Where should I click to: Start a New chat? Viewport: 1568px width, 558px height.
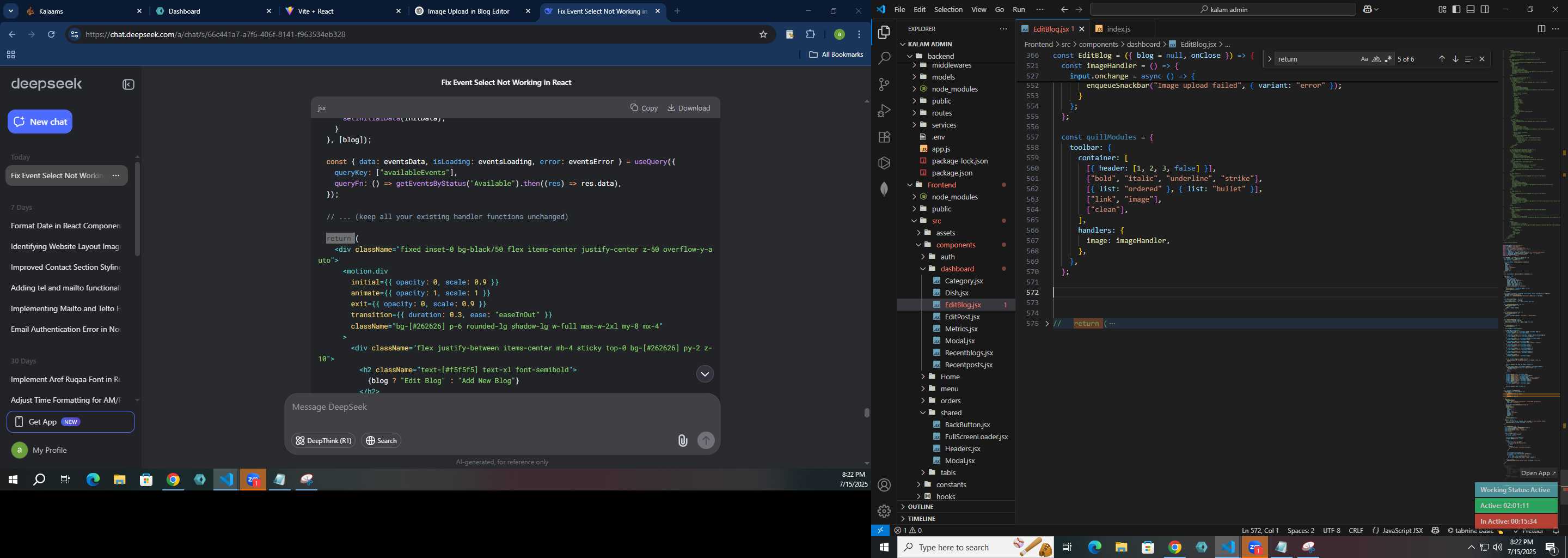(40, 121)
